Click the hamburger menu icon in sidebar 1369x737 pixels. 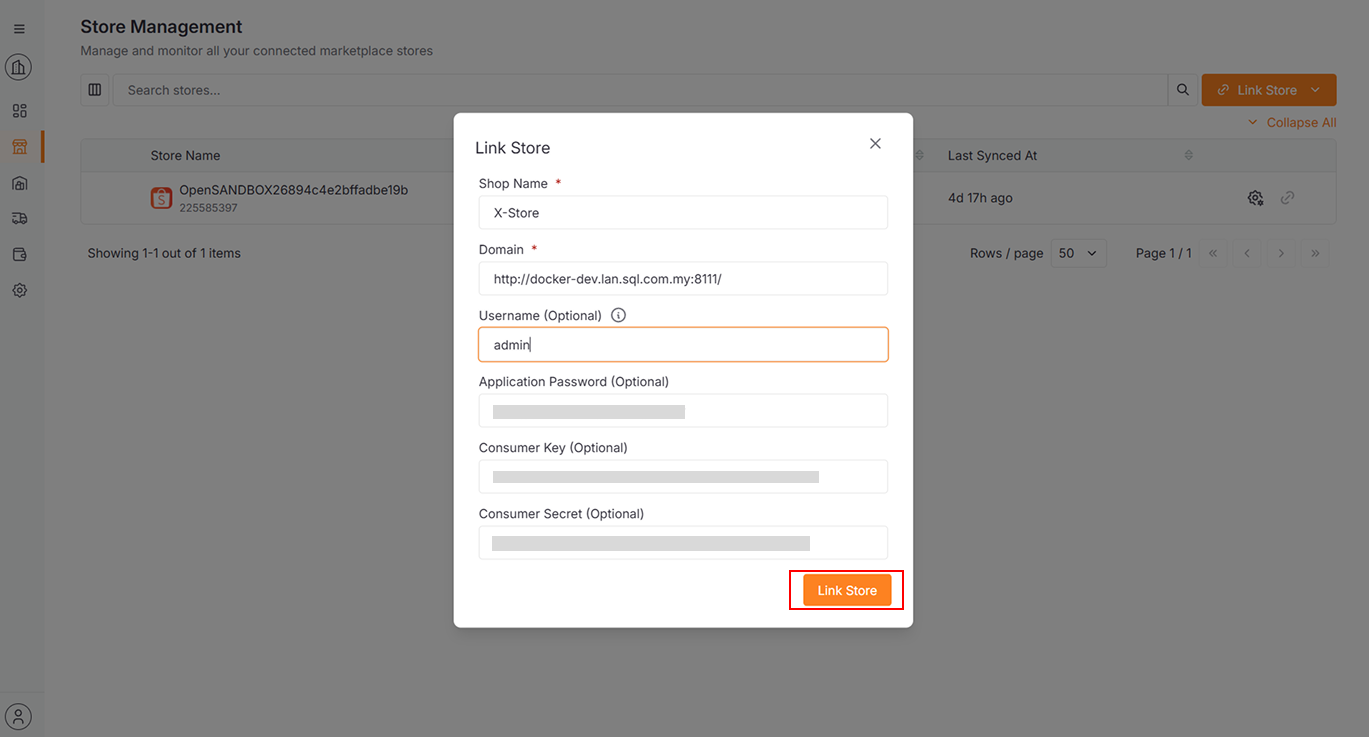pyautogui.click(x=19, y=29)
